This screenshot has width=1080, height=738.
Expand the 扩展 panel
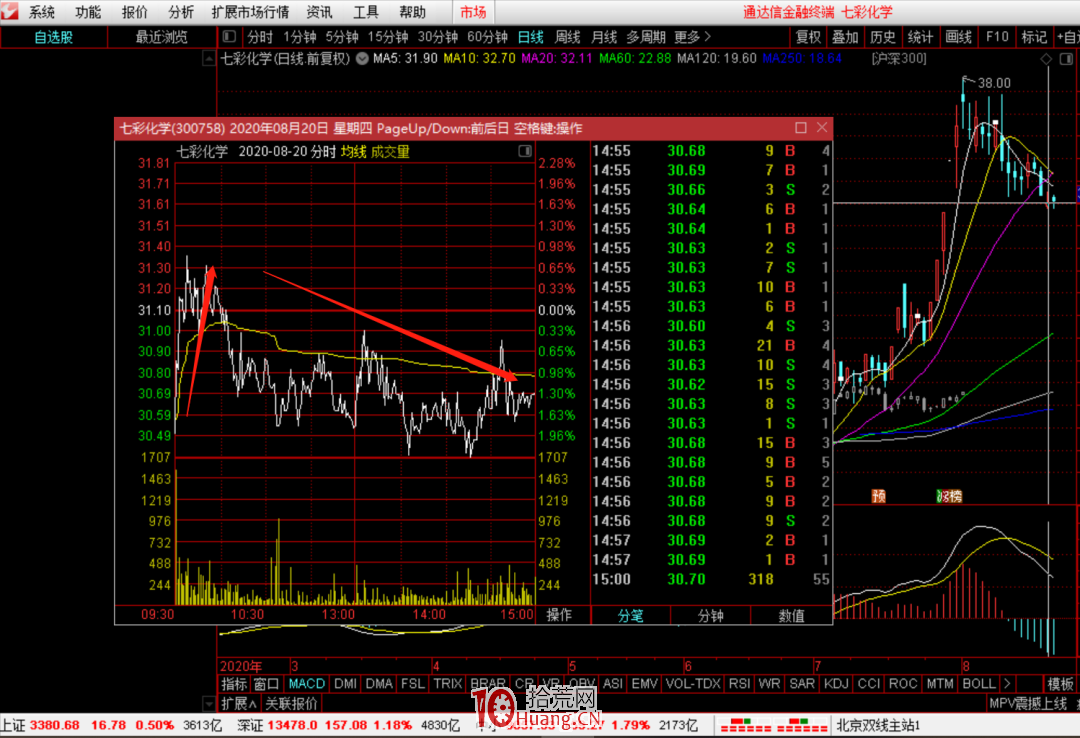pyautogui.click(x=239, y=704)
